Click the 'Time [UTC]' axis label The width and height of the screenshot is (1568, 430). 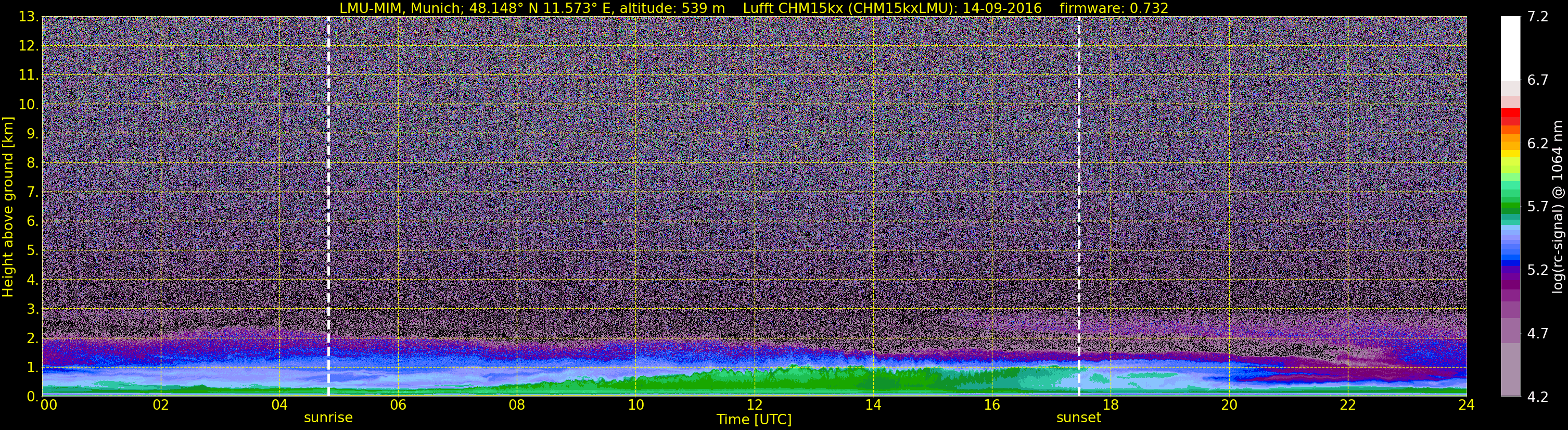tap(754, 420)
